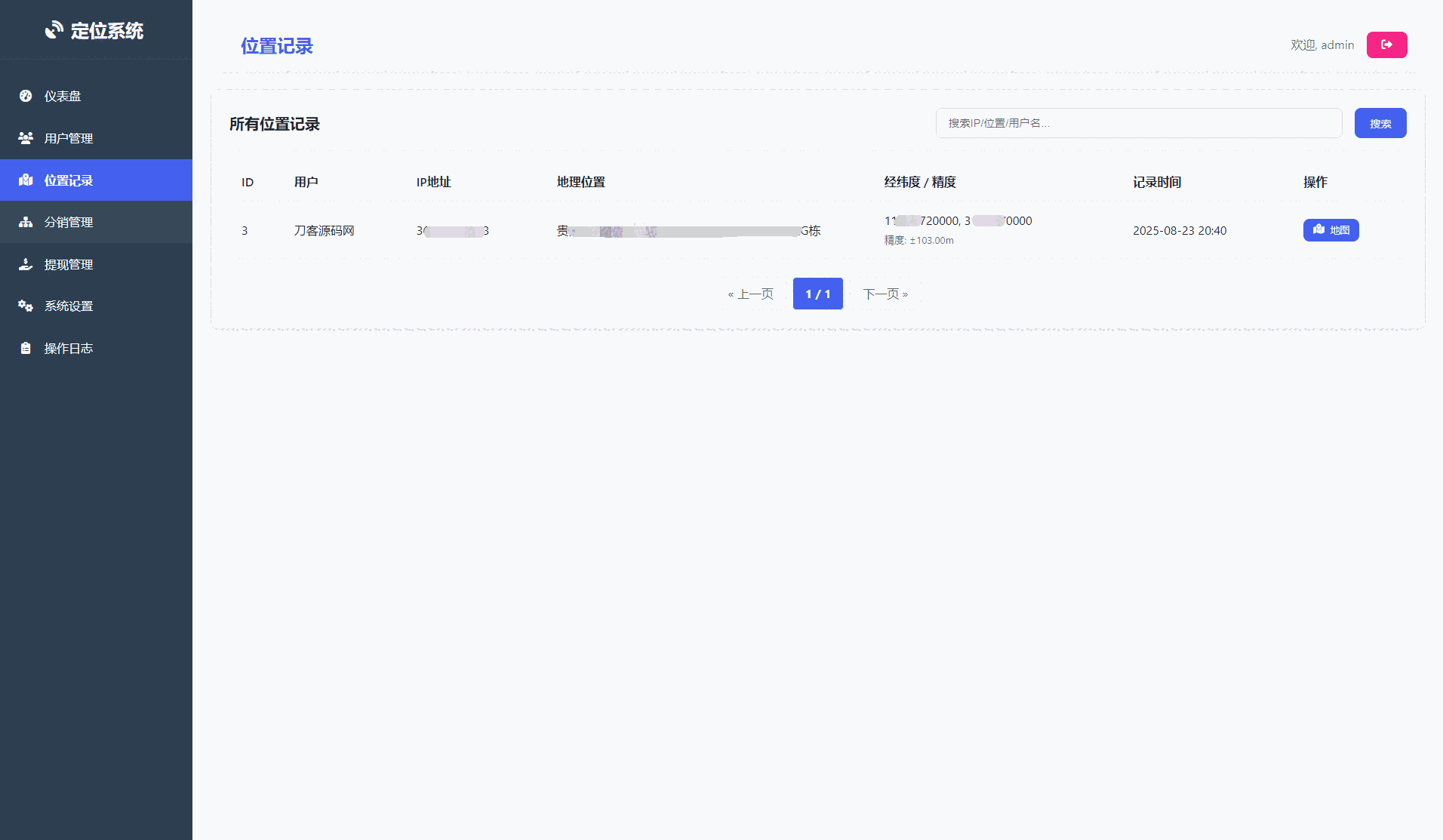
Task: Select 位置记录 in the sidebar
Action: click(x=96, y=180)
